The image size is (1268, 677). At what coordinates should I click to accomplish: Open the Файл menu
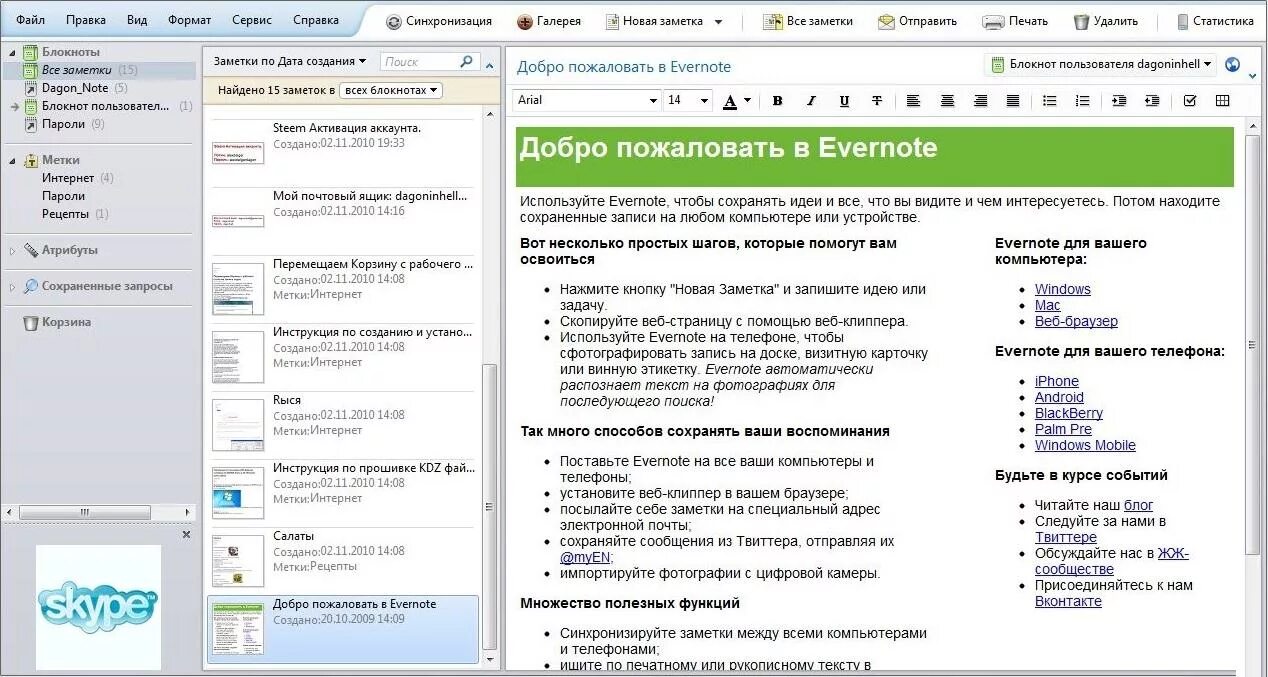coord(30,20)
